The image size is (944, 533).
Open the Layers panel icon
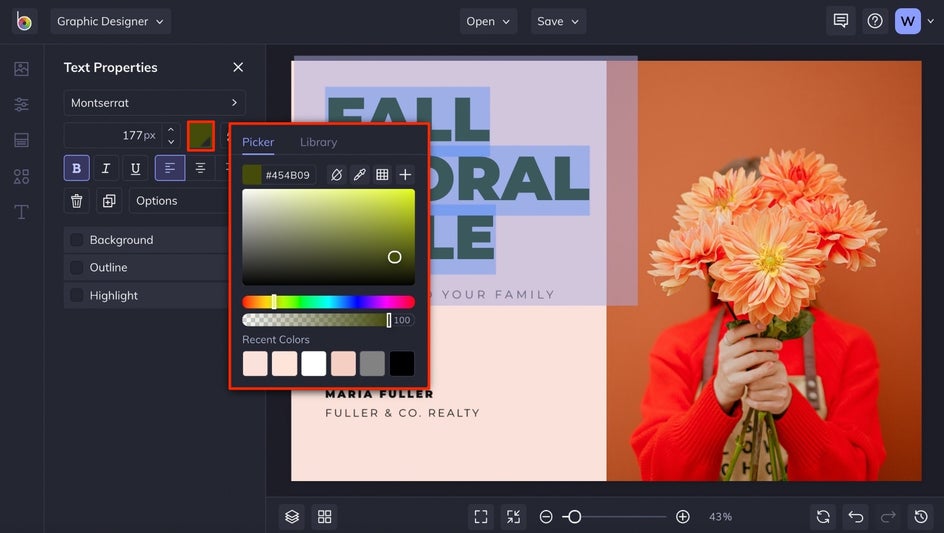pyautogui.click(x=292, y=517)
